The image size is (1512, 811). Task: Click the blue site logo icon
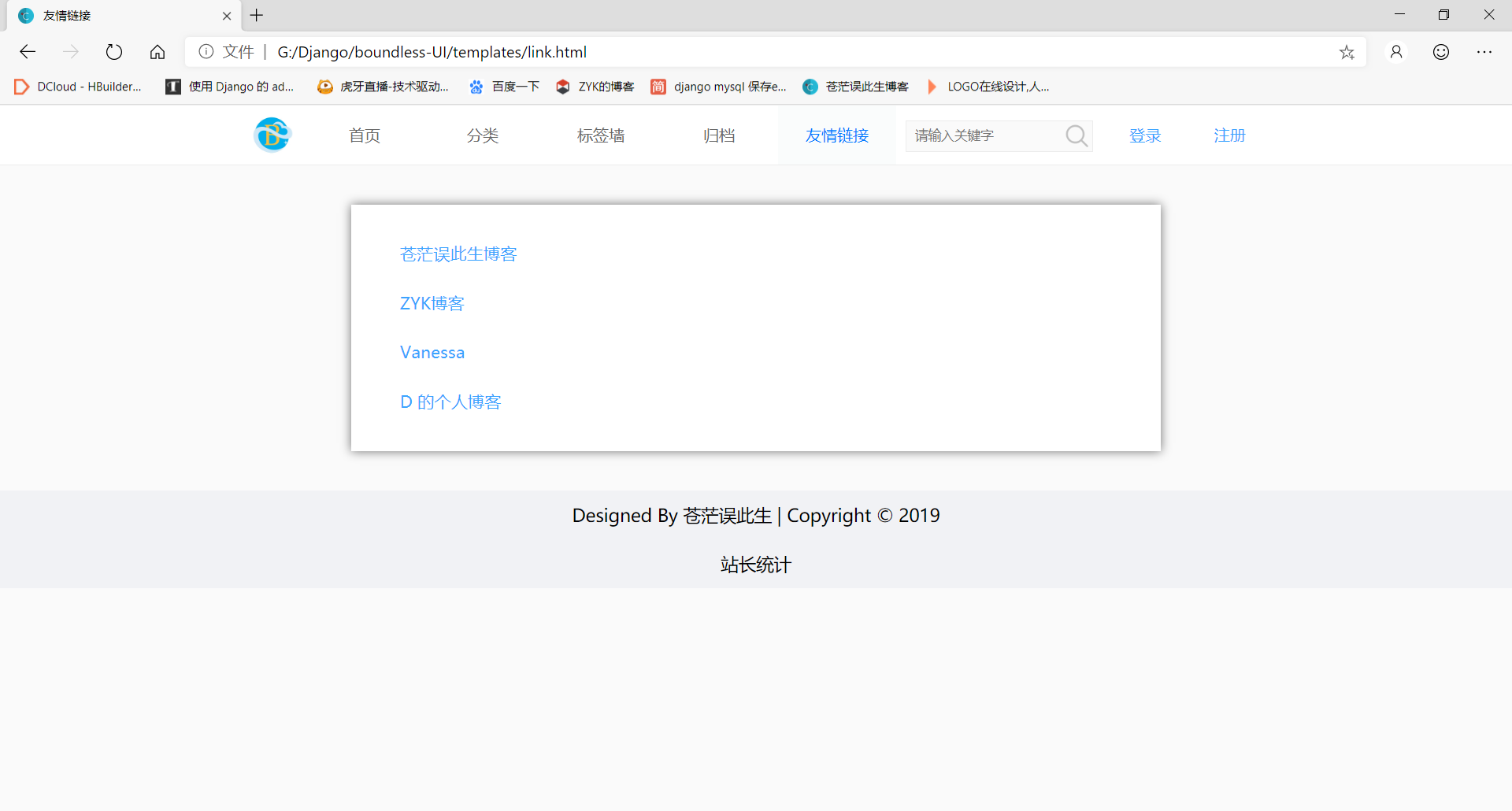[x=272, y=135]
